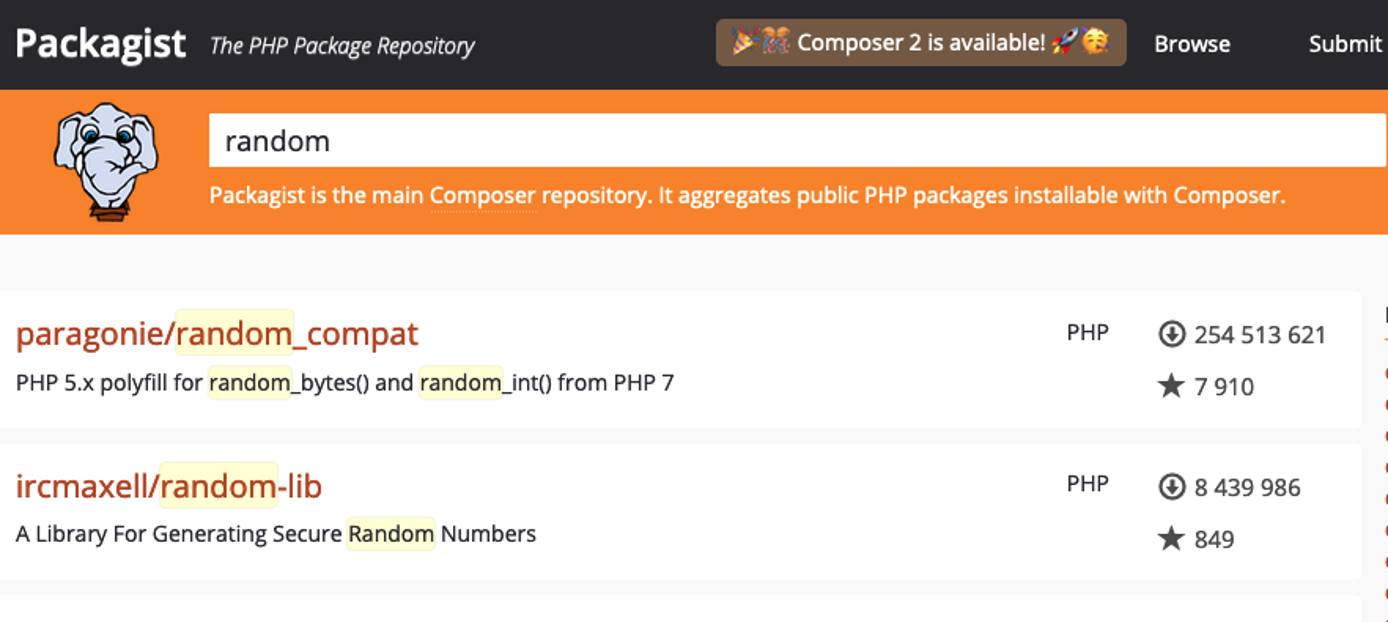Click the PHP label on the random_compat result
This screenshot has height=622, width=1388.
pos(1087,332)
